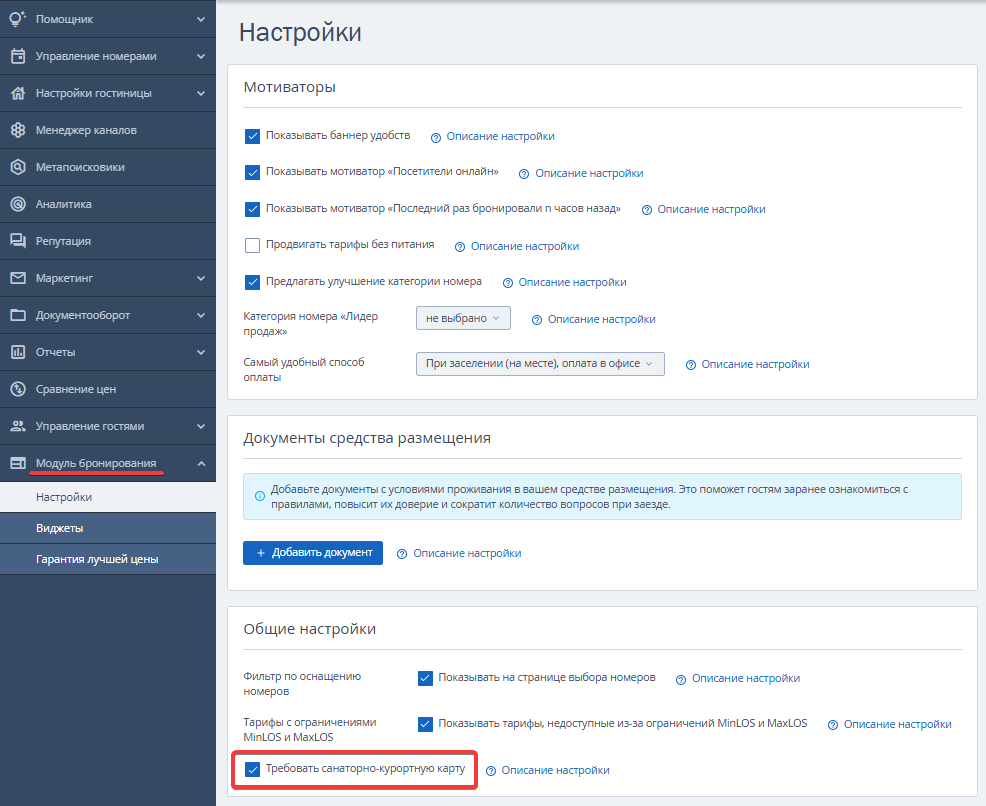Click help icon beside payment method dropdown
The height and width of the screenshot is (806, 986).
tap(690, 365)
